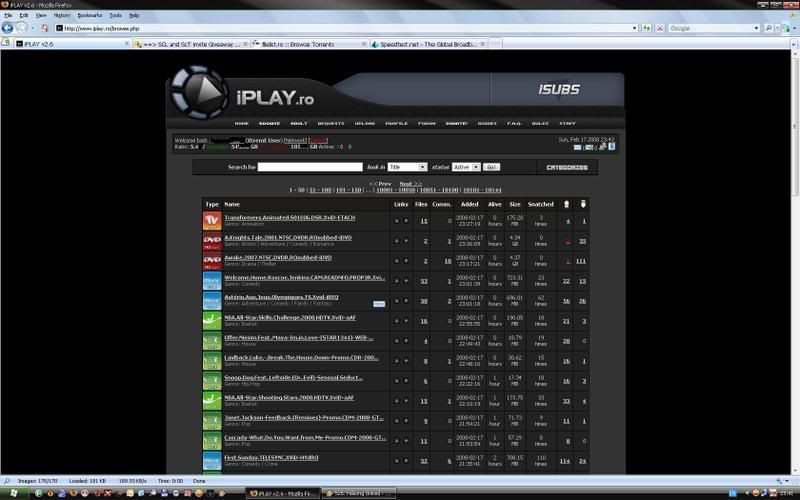This screenshot has width=800, height=500.
Task: Switch to the filelist.ro Browse Torrents tab
Action: pos(309,44)
